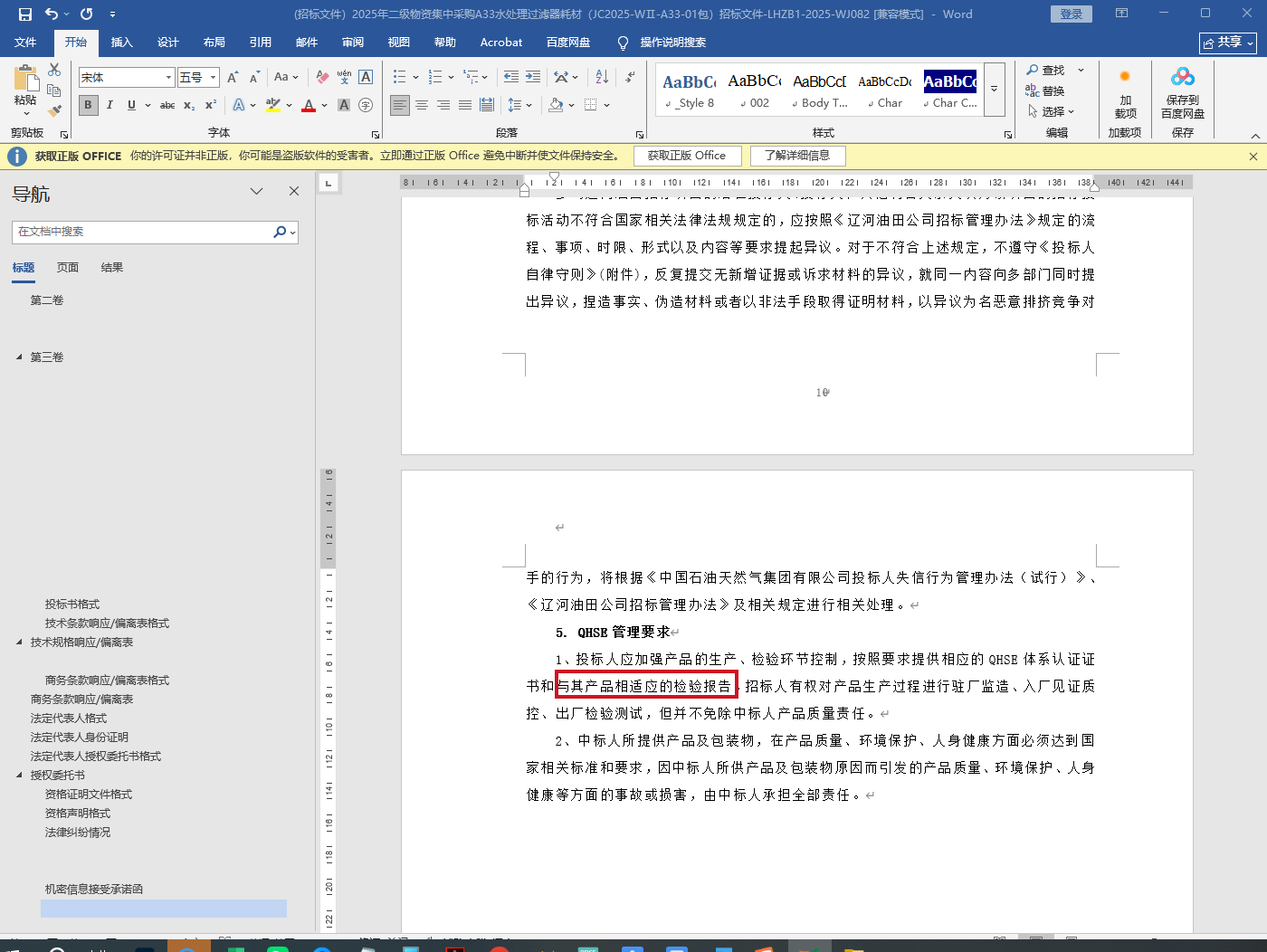Click the Cut scissors icon
This screenshot has height=952, width=1267.
[54, 70]
